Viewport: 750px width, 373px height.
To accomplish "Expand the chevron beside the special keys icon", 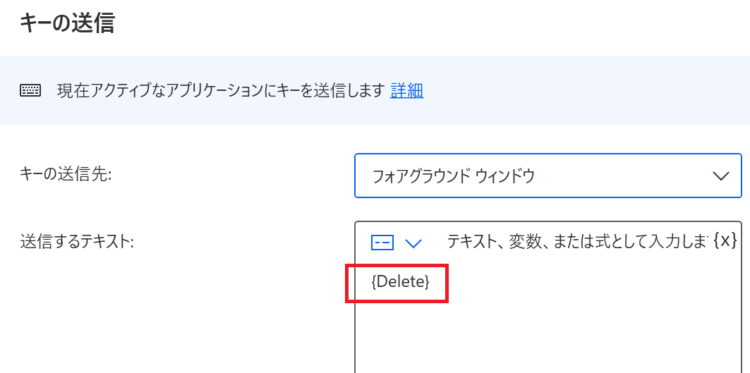I will (x=413, y=243).
